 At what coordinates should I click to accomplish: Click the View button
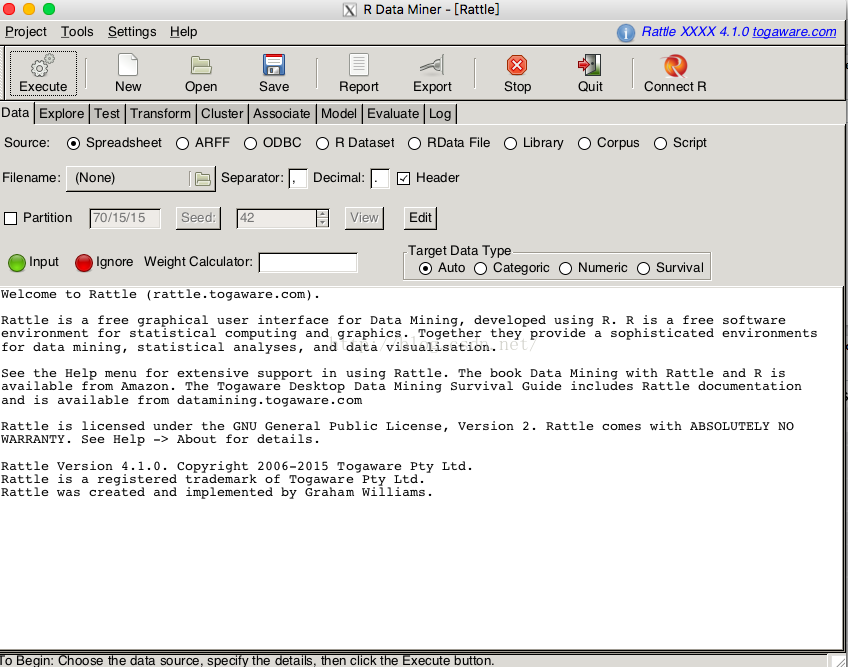(x=364, y=218)
